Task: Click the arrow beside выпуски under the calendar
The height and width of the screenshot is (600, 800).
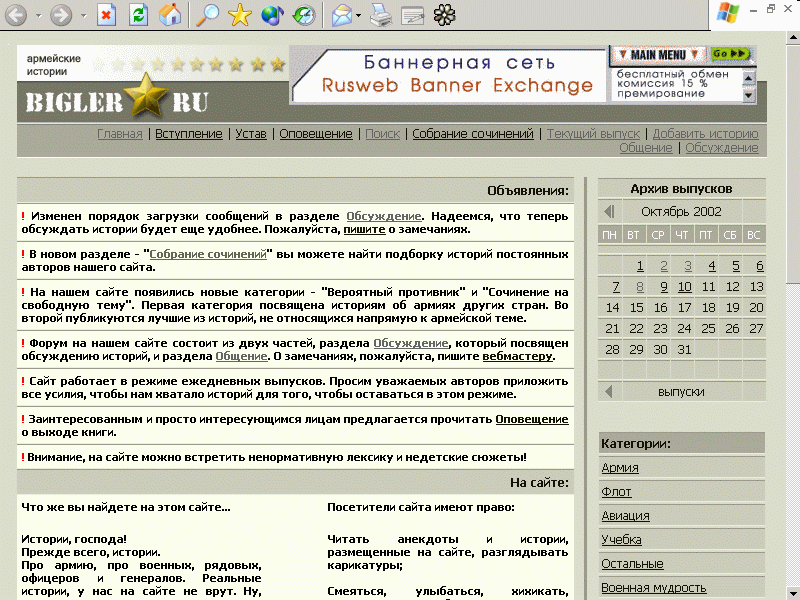Action: tap(608, 392)
